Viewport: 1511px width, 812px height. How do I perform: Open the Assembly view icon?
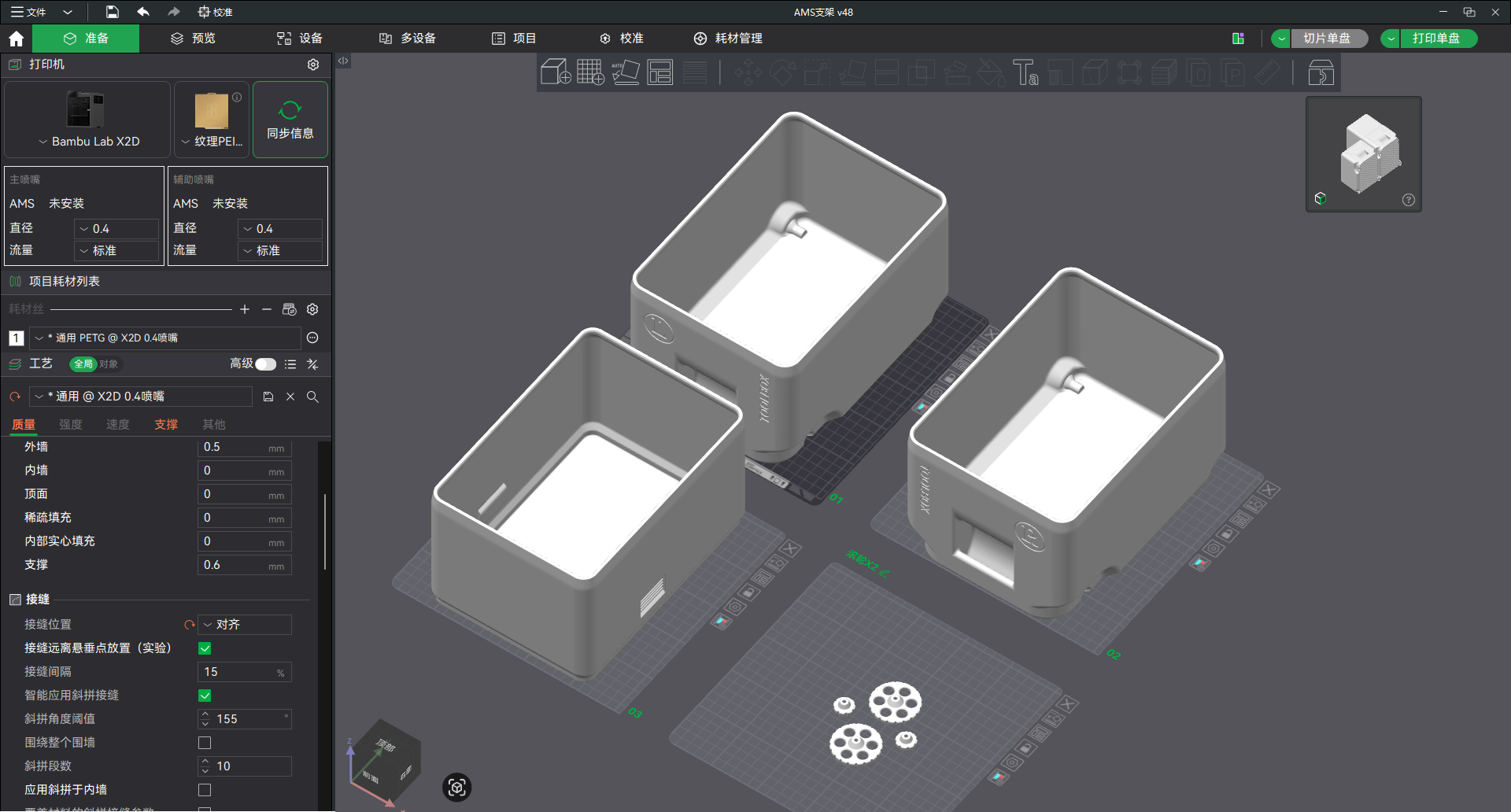coord(1321,72)
